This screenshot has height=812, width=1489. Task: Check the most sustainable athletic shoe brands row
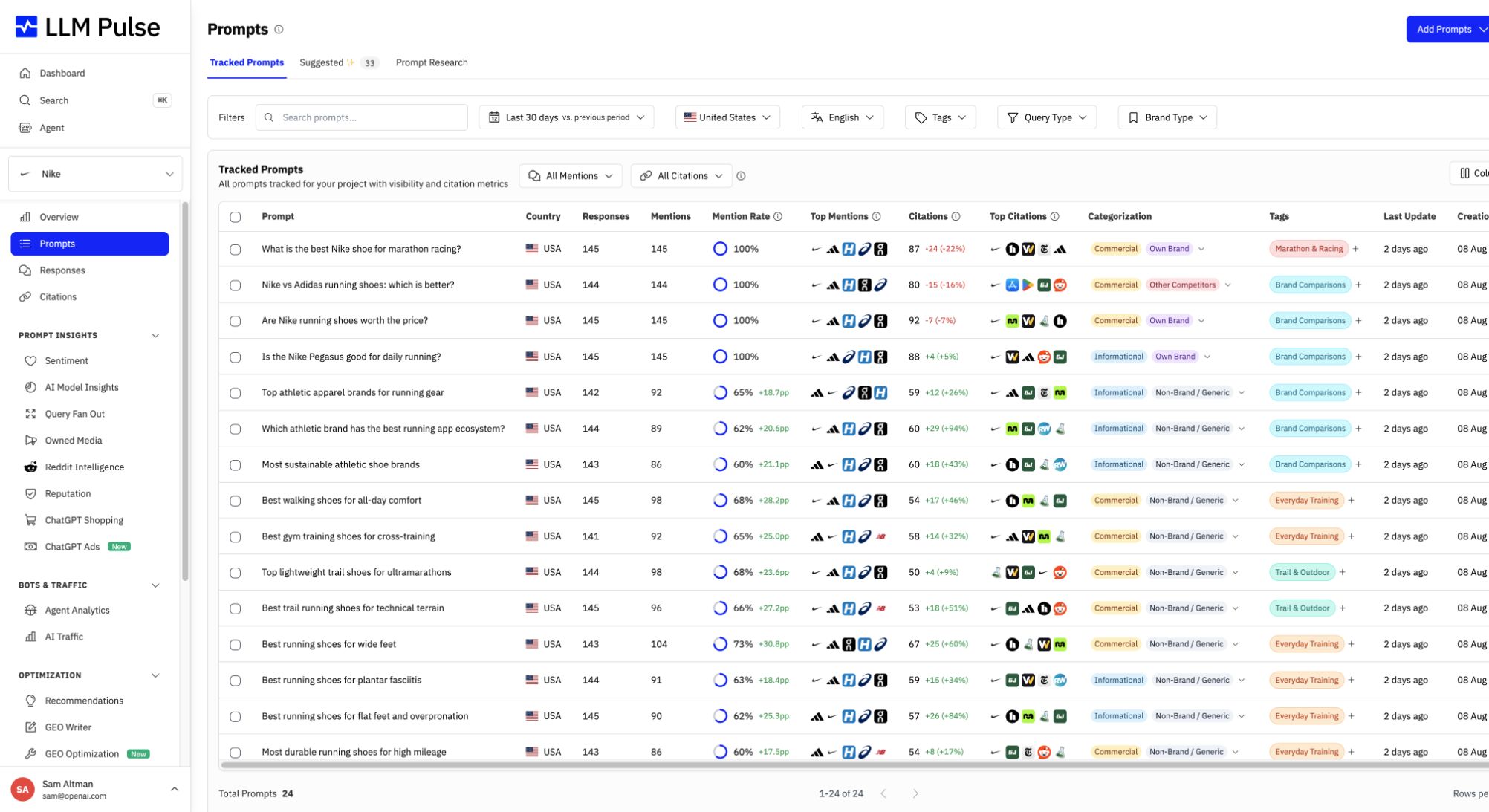pyautogui.click(x=236, y=465)
